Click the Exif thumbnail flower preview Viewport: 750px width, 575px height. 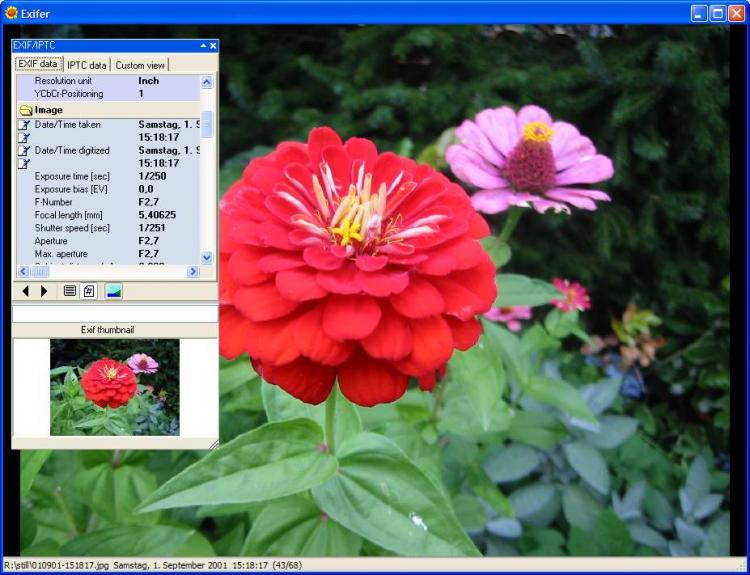point(114,387)
